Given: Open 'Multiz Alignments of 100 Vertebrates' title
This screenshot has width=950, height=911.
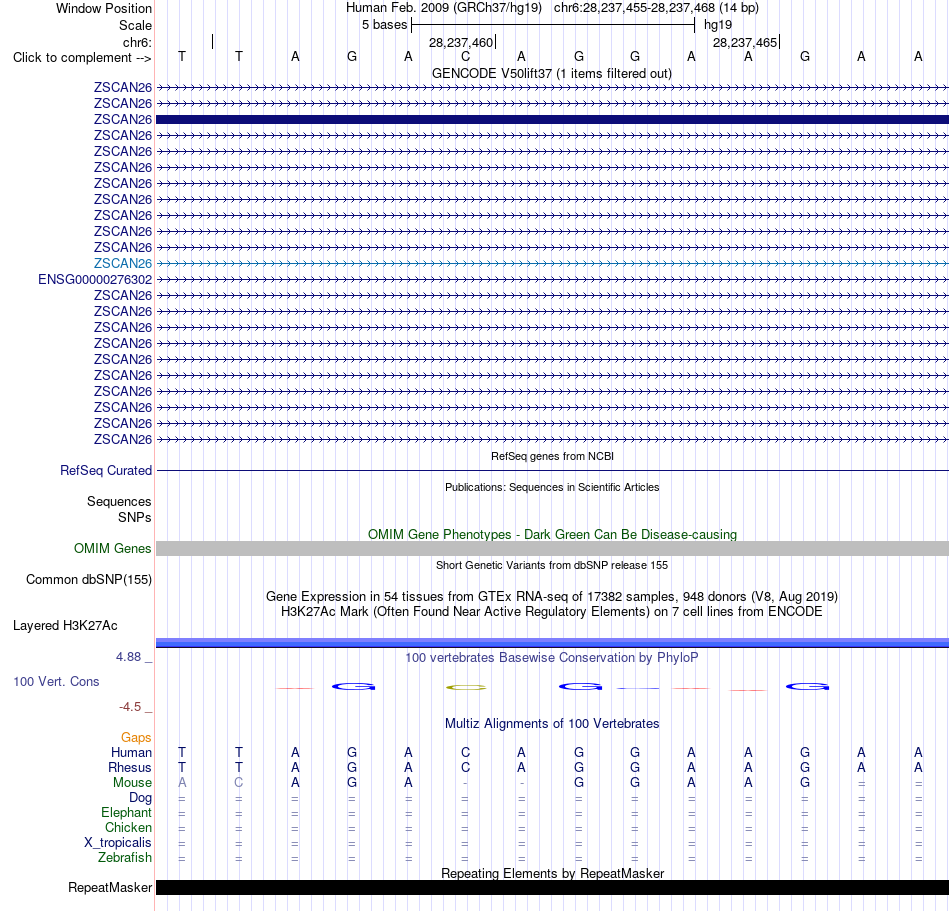Looking at the screenshot, I should (552, 724).
